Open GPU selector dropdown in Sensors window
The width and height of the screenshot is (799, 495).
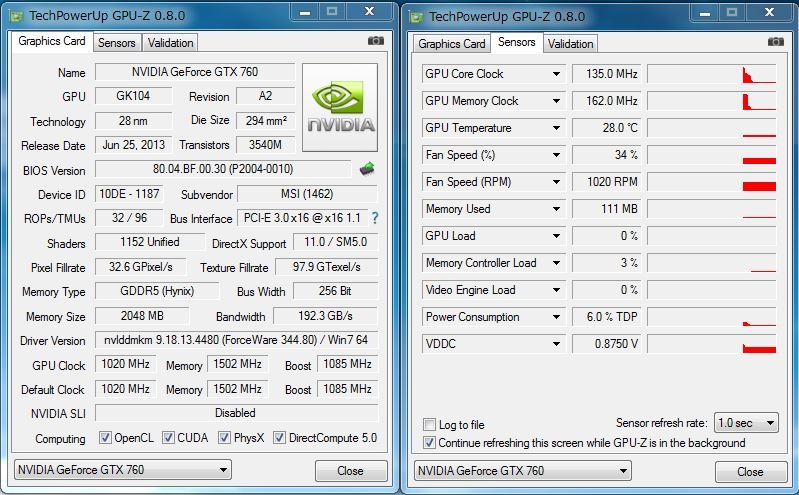522,471
